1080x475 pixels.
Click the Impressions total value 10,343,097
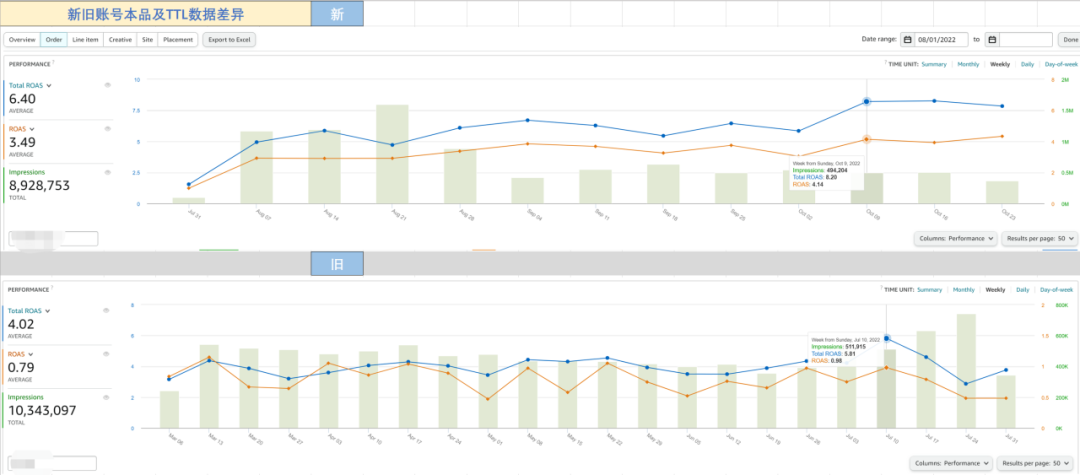coord(42,410)
